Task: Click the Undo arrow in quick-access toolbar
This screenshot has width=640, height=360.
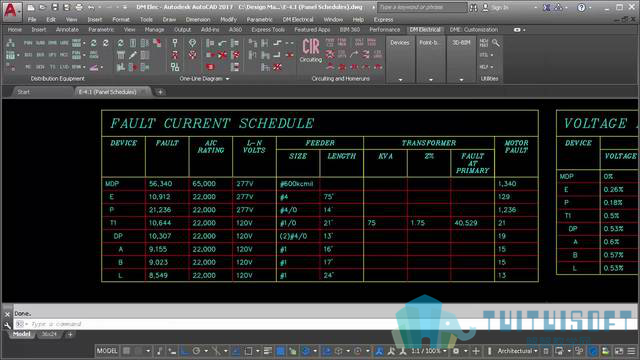Action: (x=91, y=7)
